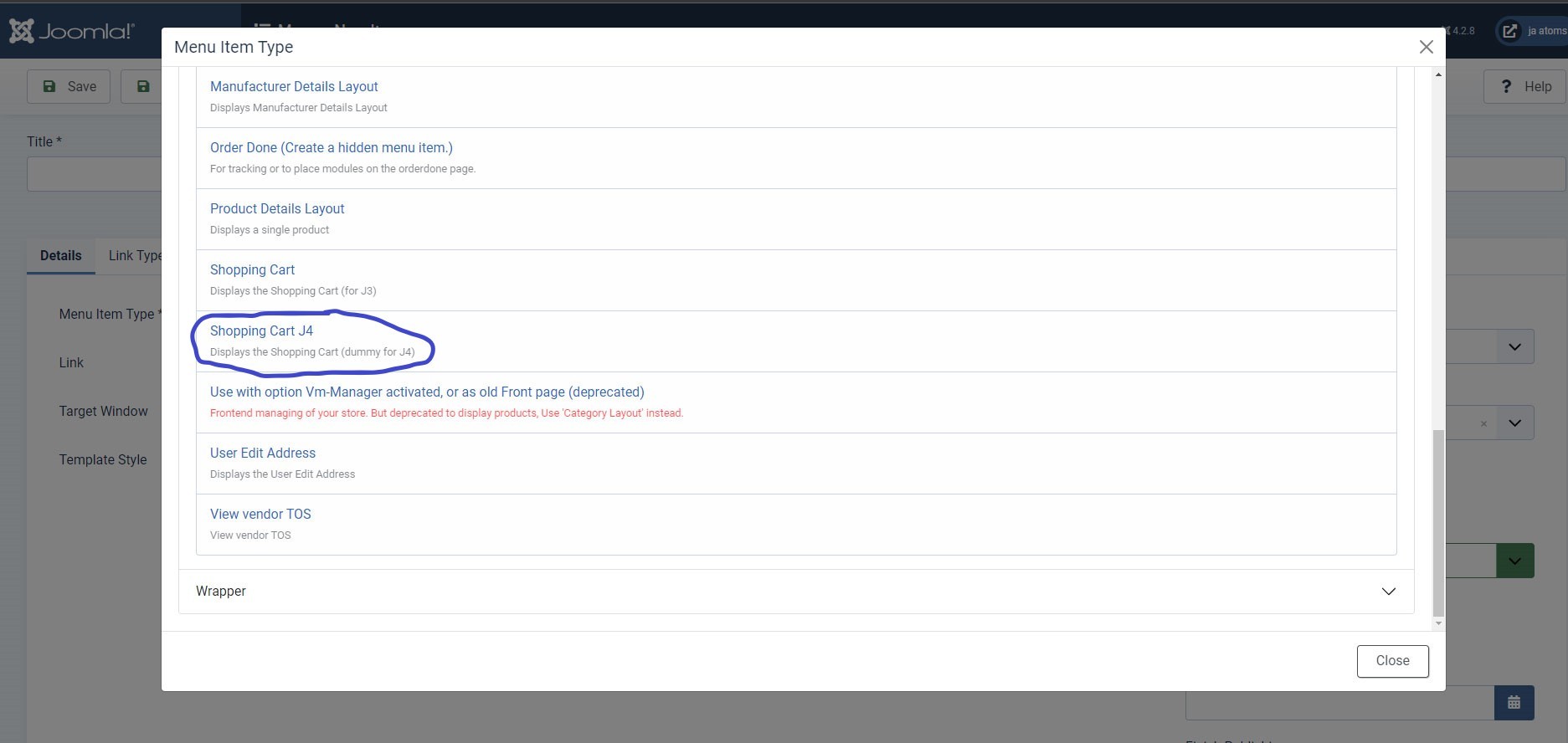The image size is (1568, 743).
Task: Click the Save button in the toolbar
Action: tap(69, 86)
